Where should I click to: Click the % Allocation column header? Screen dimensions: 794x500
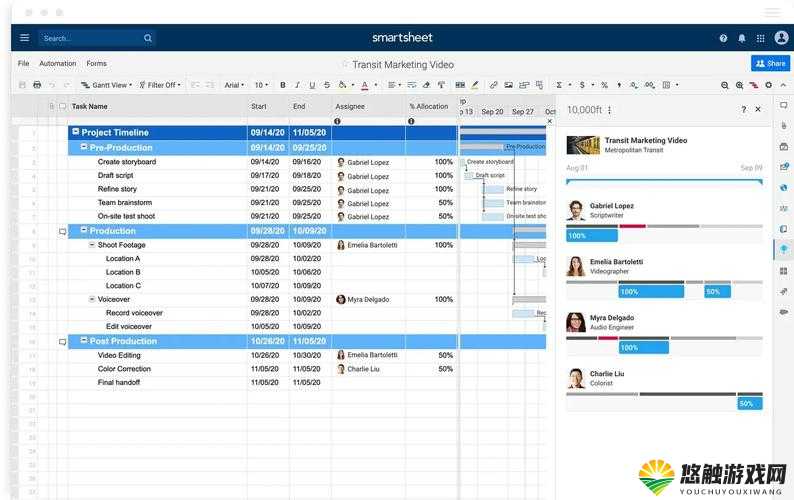431,106
